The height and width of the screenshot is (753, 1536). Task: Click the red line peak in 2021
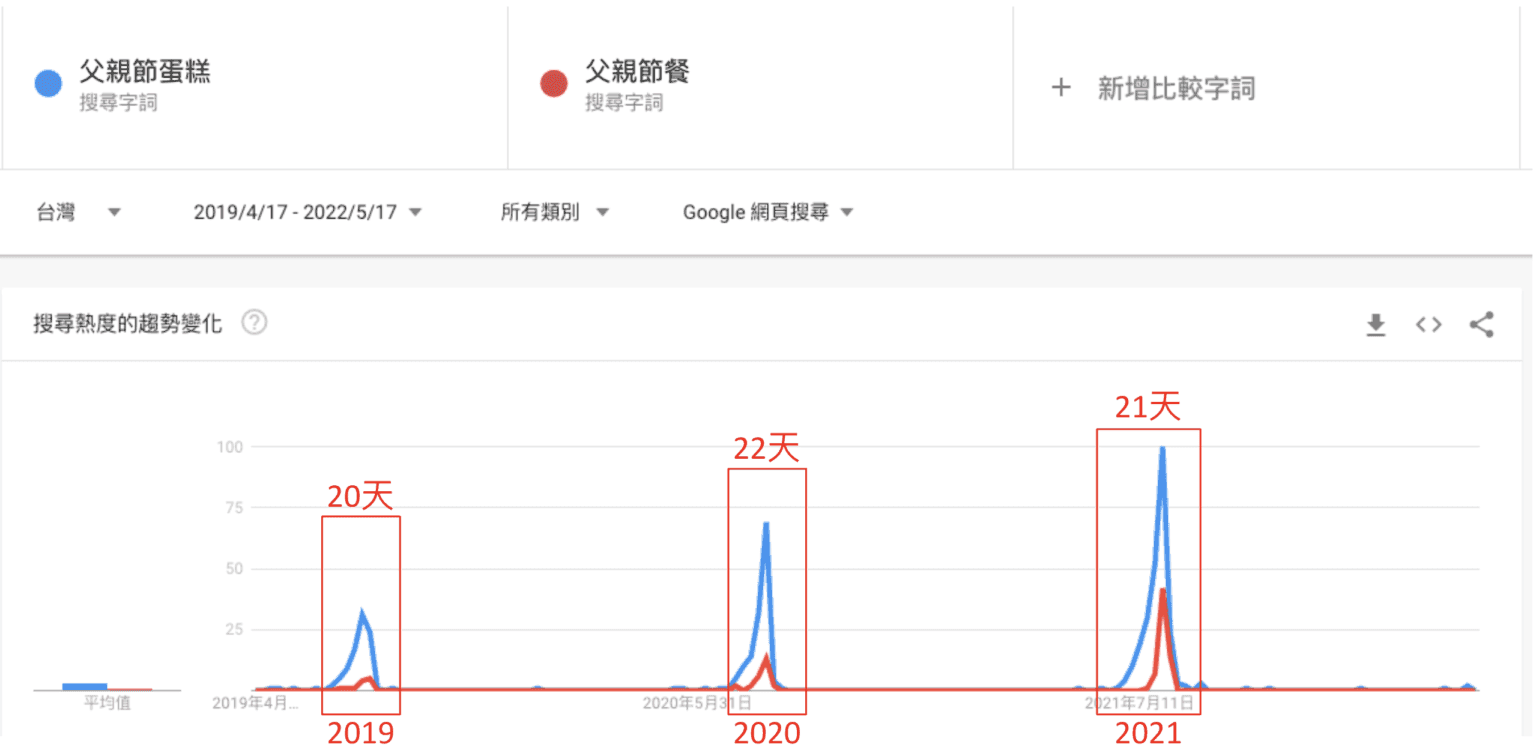point(1162,590)
